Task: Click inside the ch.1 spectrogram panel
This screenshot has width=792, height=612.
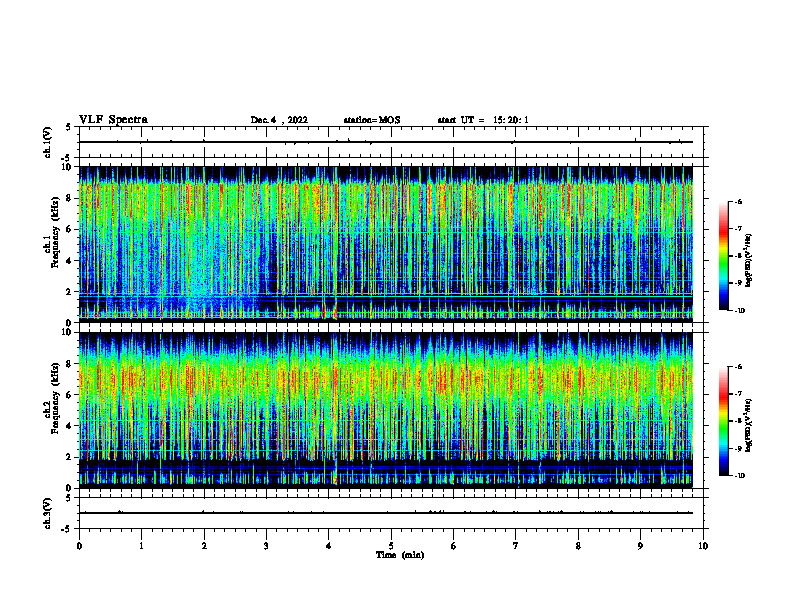Action: pyautogui.click(x=386, y=244)
